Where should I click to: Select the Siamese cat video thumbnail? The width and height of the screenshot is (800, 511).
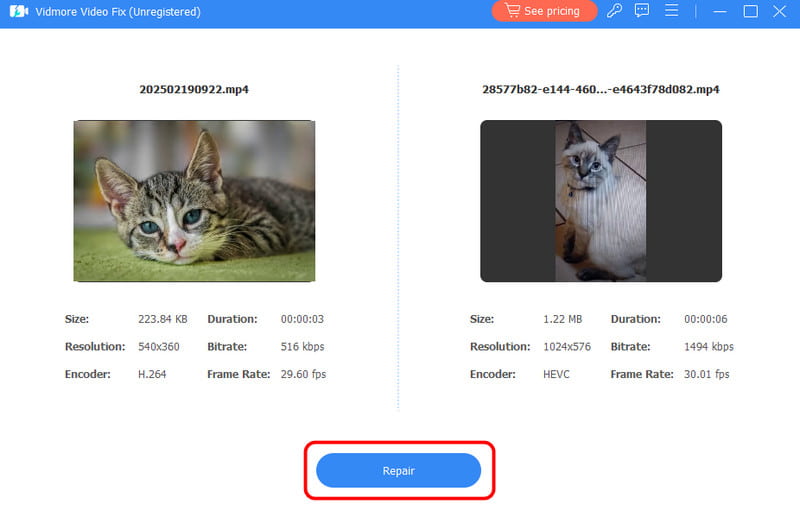[x=600, y=201]
